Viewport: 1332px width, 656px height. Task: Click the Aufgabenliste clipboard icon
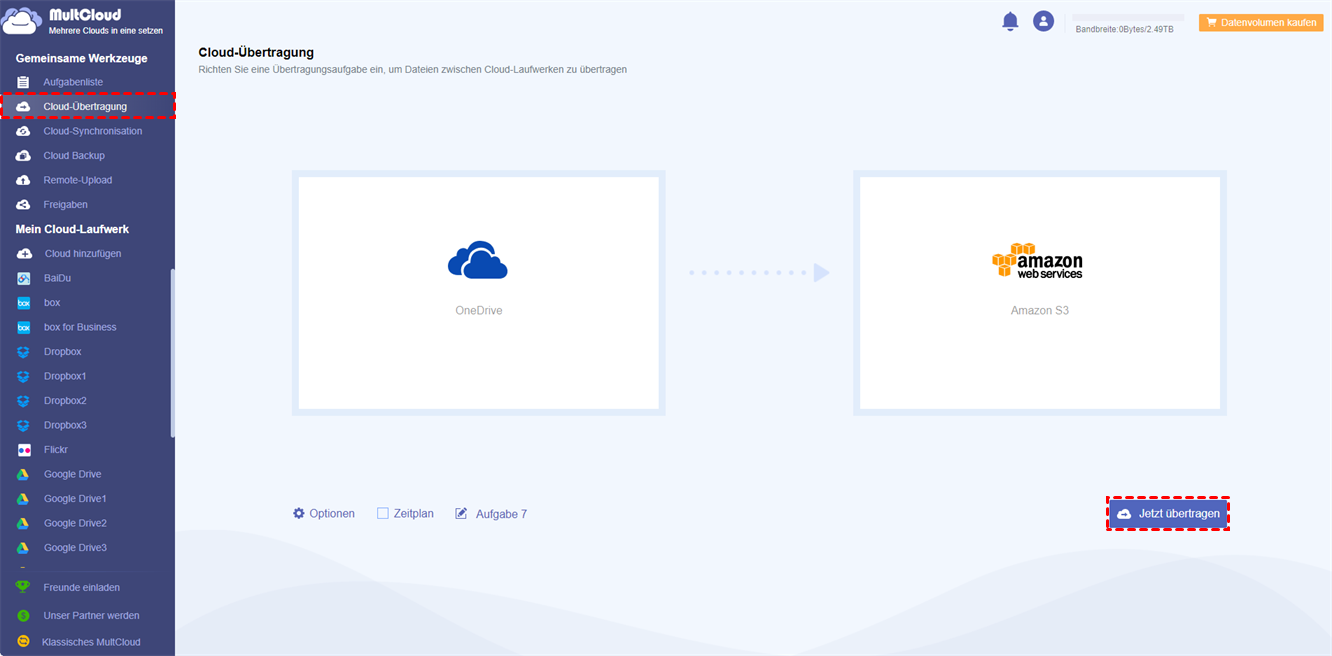tap(23, 82)
